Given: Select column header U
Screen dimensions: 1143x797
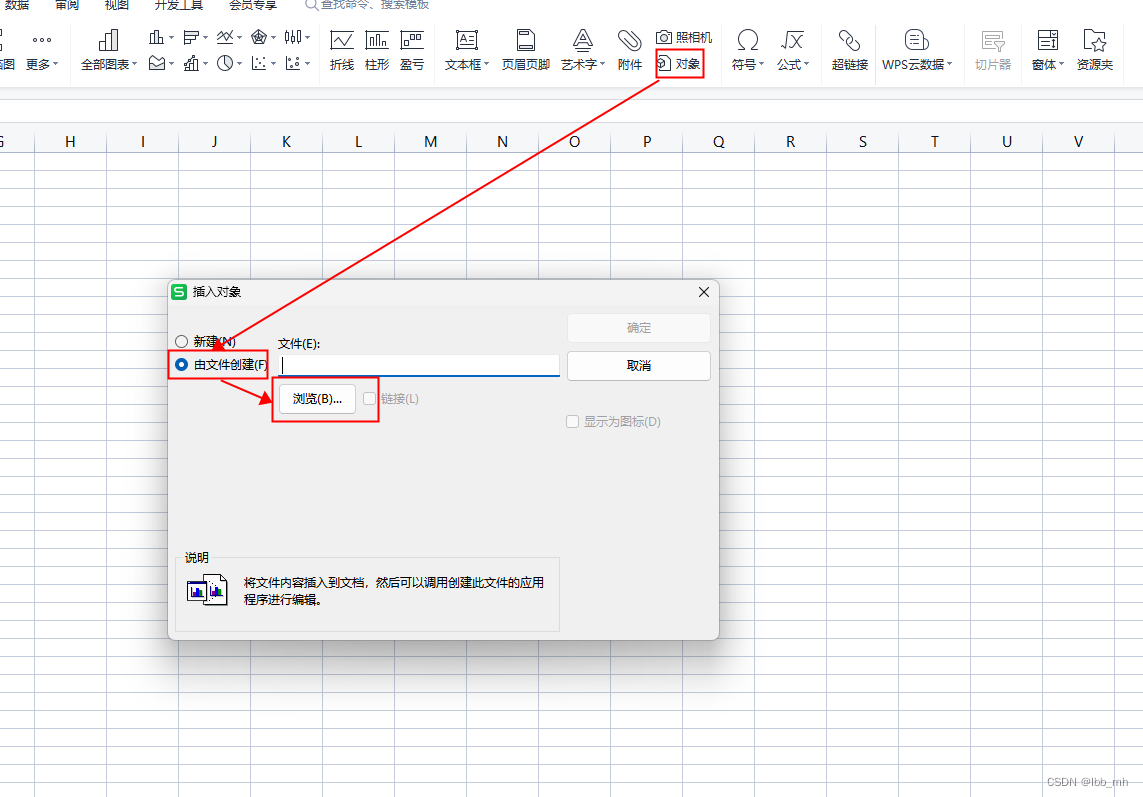Looking at the screenshot, I should coord(1007,141).
